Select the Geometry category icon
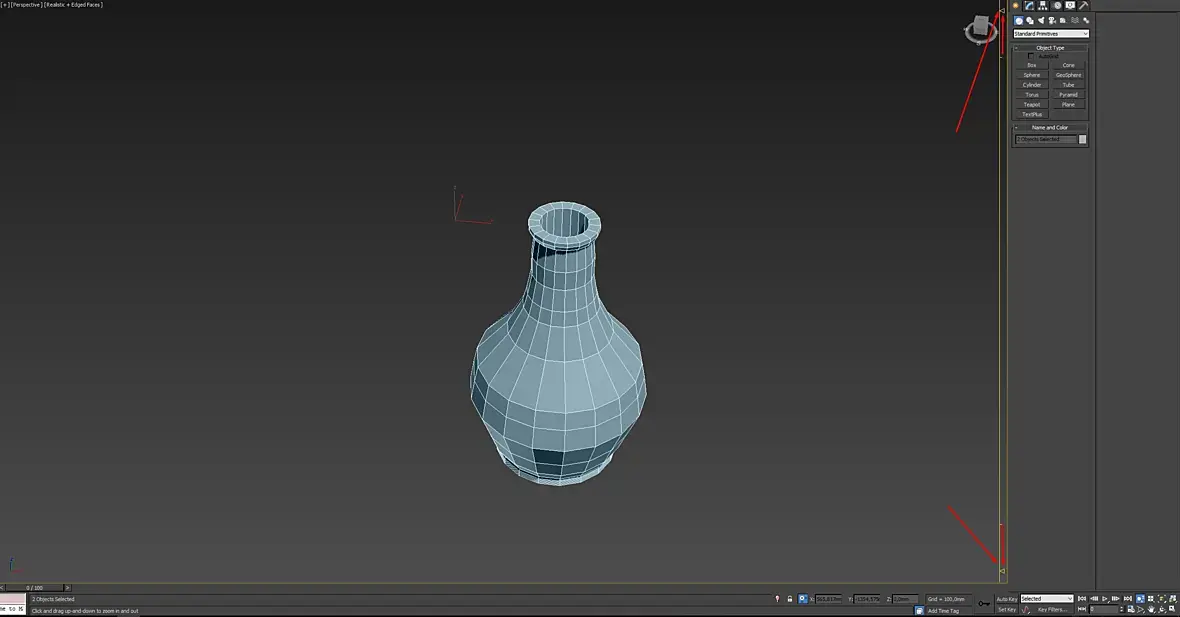Viewport: 1180px width, 617px height. (x=1019, y=20)
